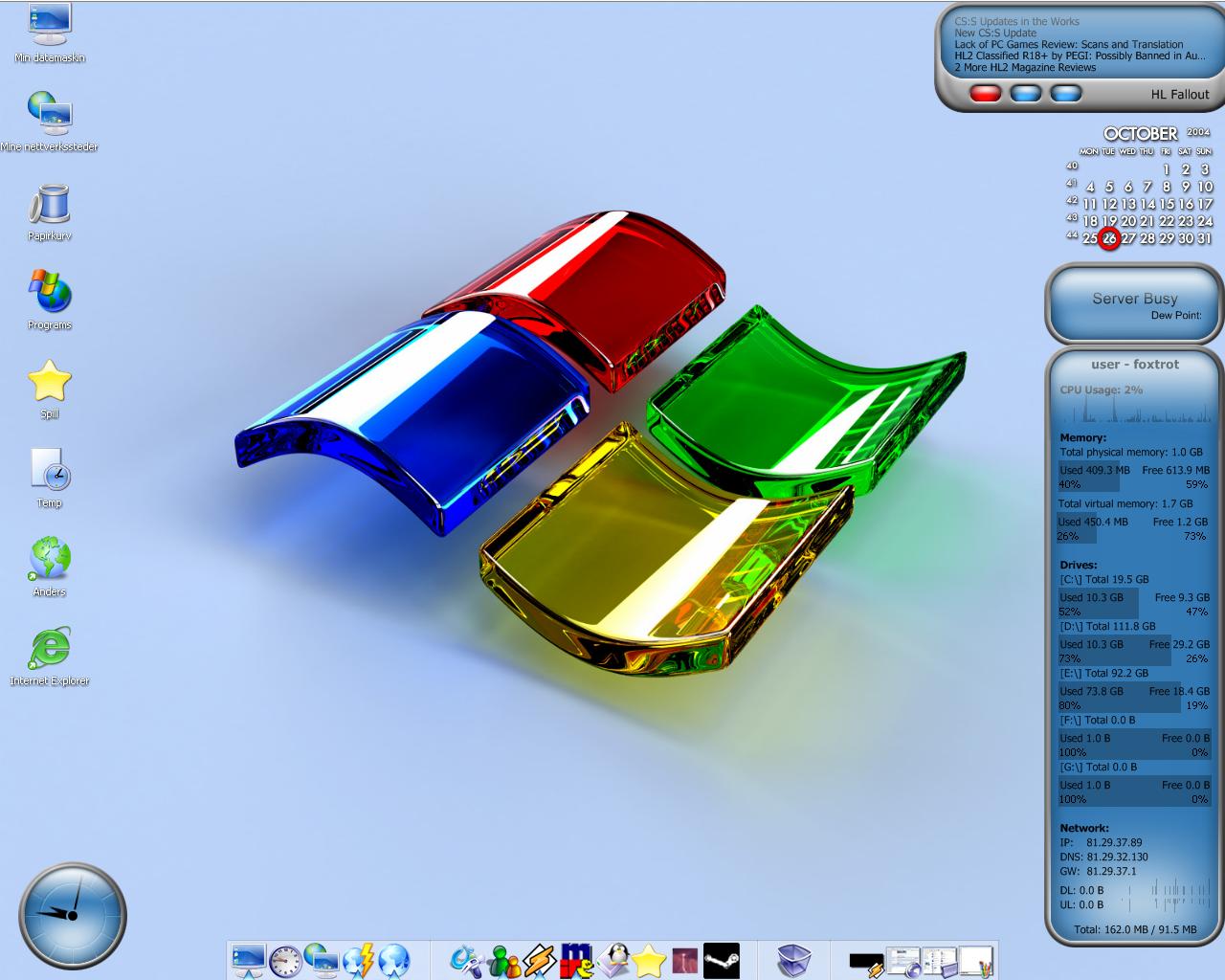Viewport: 1225px width, 980px height.
Task: Click the browser window thumbnail in dock
Action: tap(902, 961)
